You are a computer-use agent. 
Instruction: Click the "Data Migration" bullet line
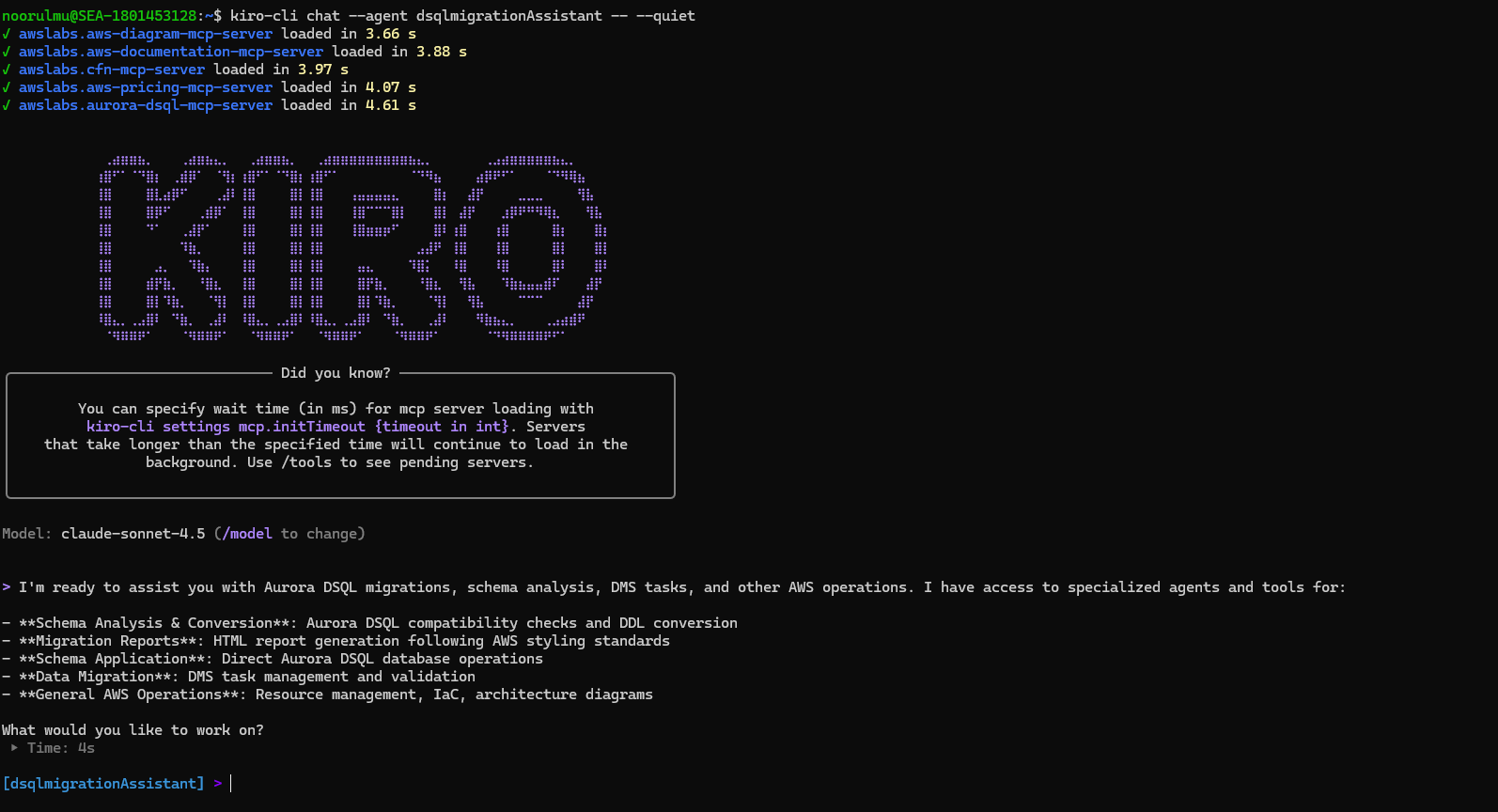pyautogui.click(x=239, y=677)
